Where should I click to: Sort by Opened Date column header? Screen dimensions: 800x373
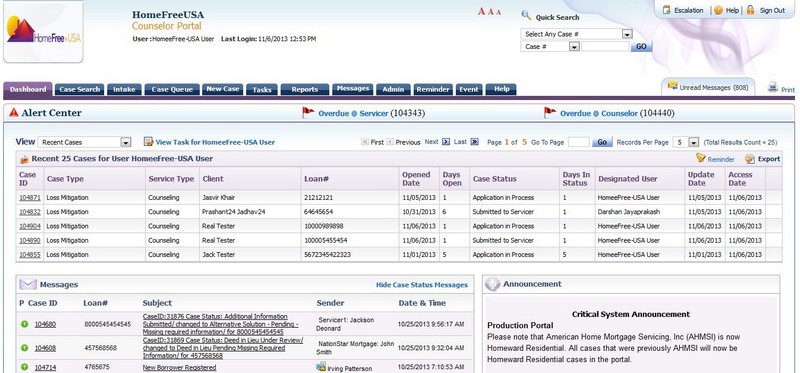click(x=416, y=179)
